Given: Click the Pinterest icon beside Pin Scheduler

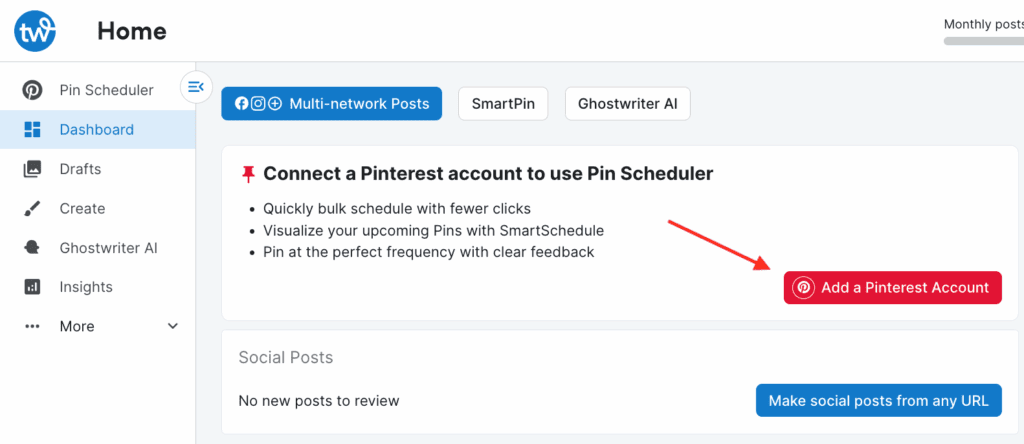Looking at the screenshot, I should (33, 90).
